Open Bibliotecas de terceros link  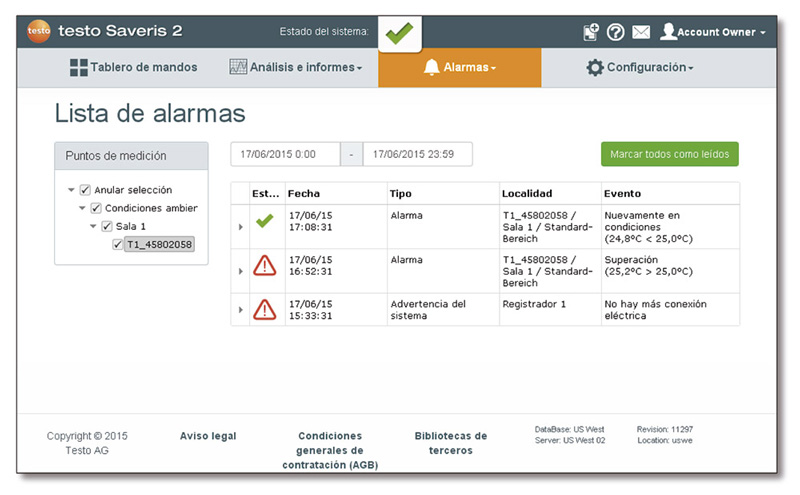(x=451, y=443)
